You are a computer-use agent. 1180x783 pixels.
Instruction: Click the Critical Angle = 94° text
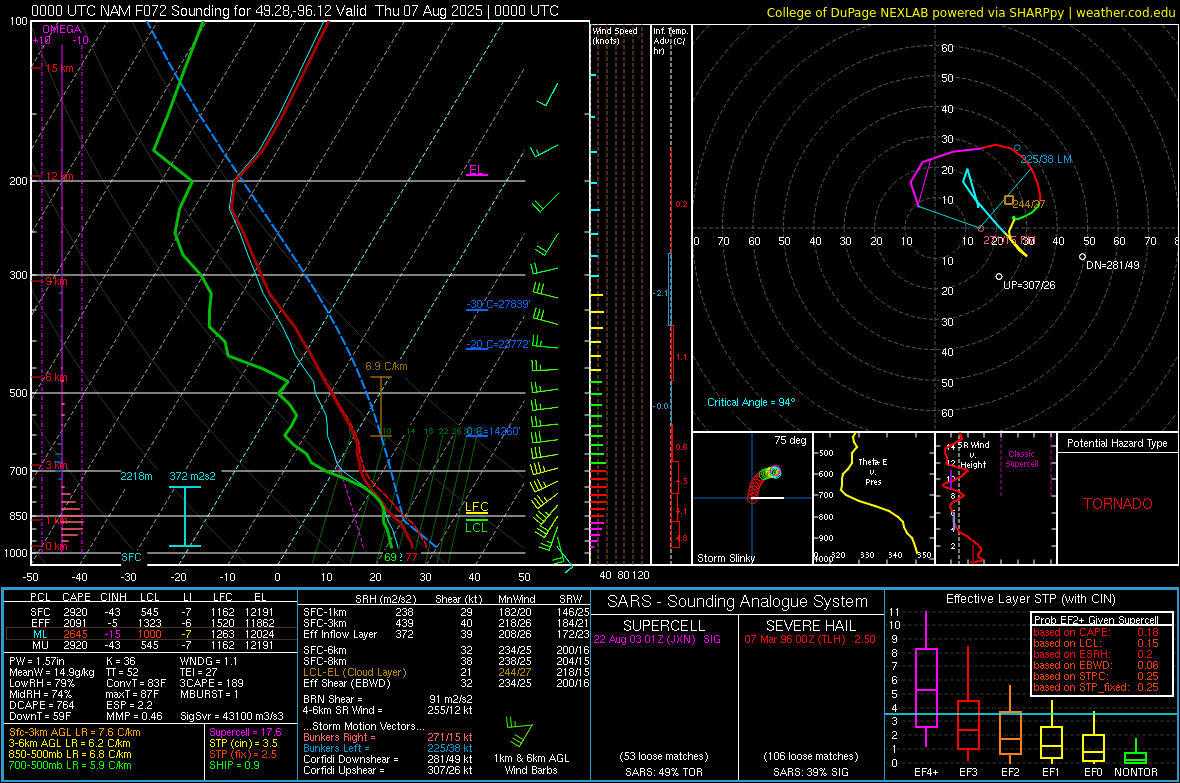click(x=751, y=402)
